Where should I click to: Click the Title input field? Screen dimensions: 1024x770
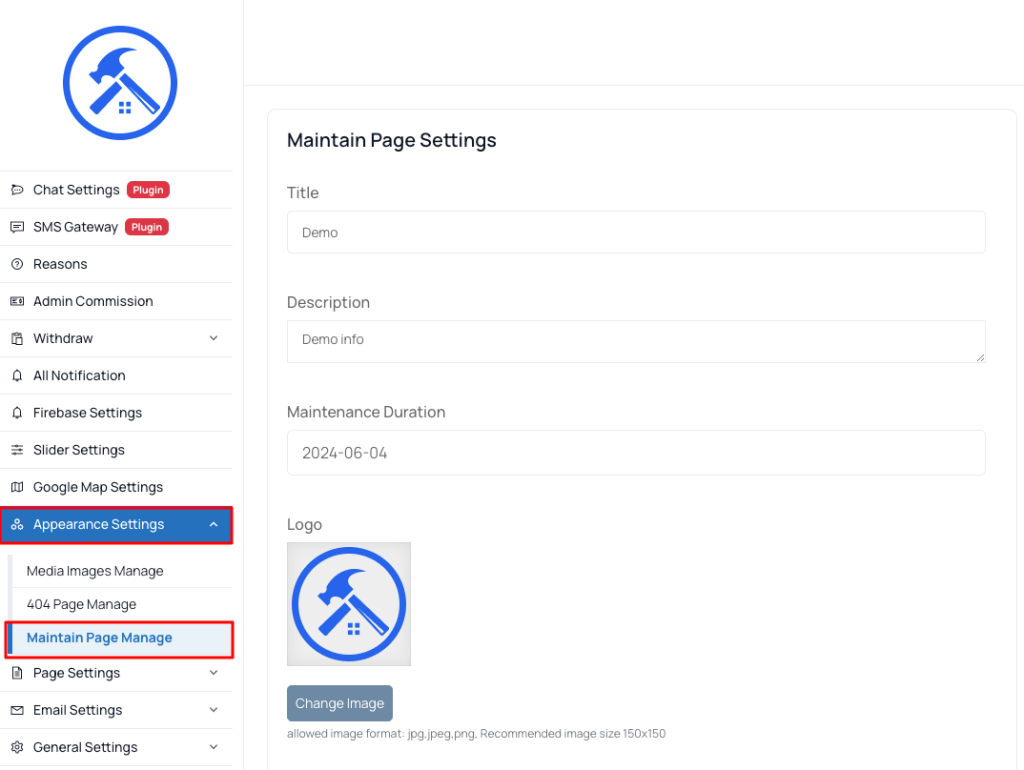point(636,233)
